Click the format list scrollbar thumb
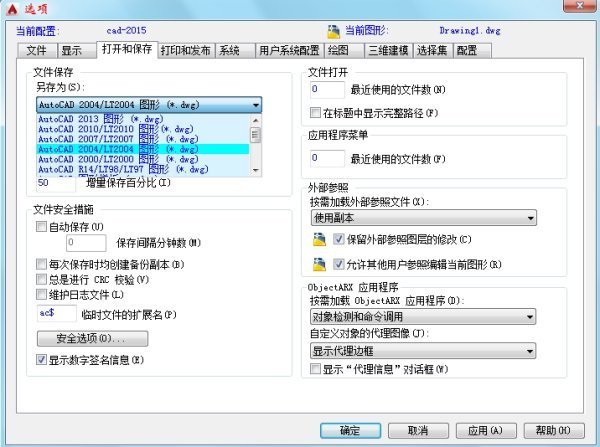Screen dimensions: 600x447 click(x=256, y=135)
